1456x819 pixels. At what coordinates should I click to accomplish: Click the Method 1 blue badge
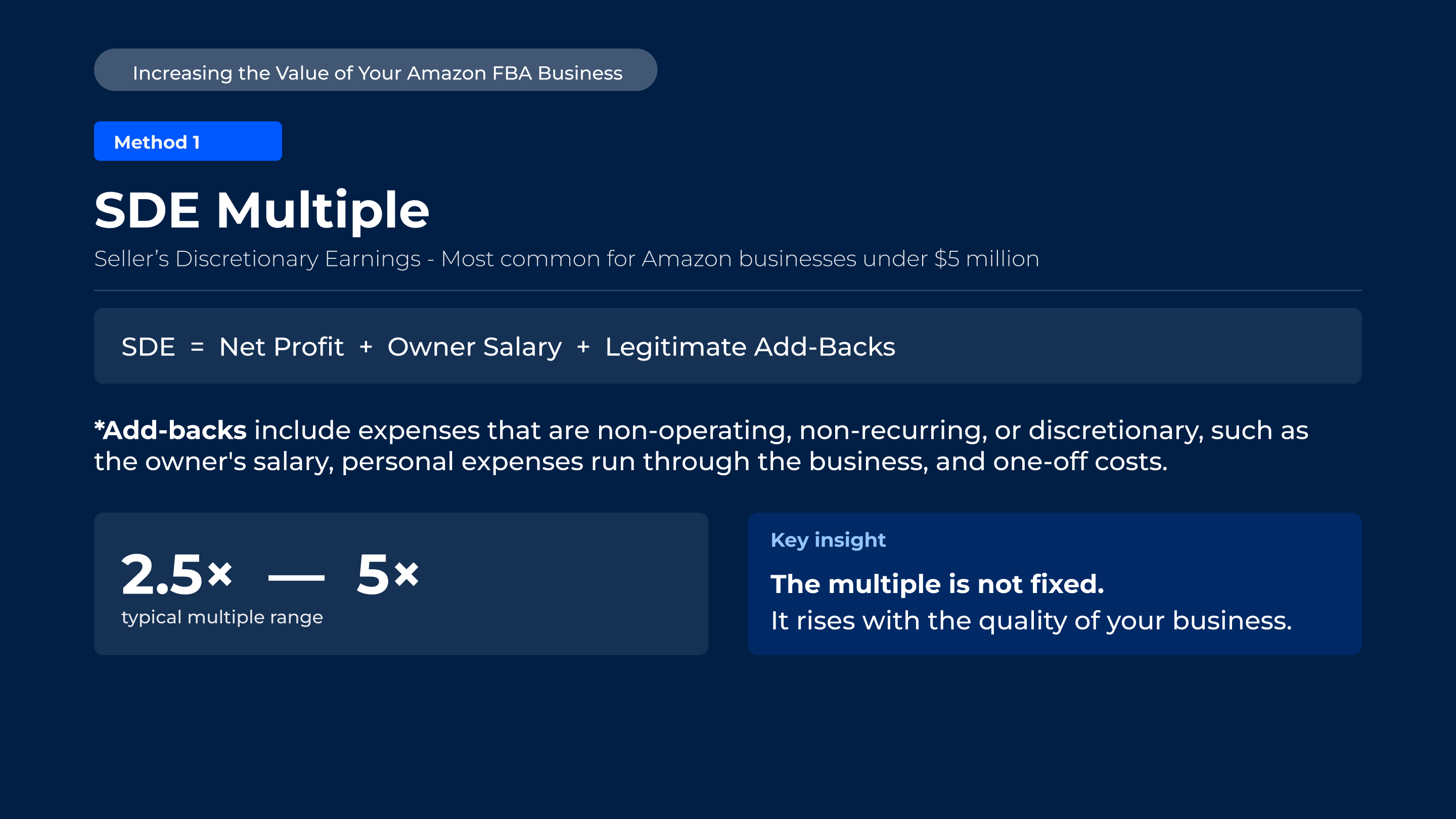click(x=188, y=142)
